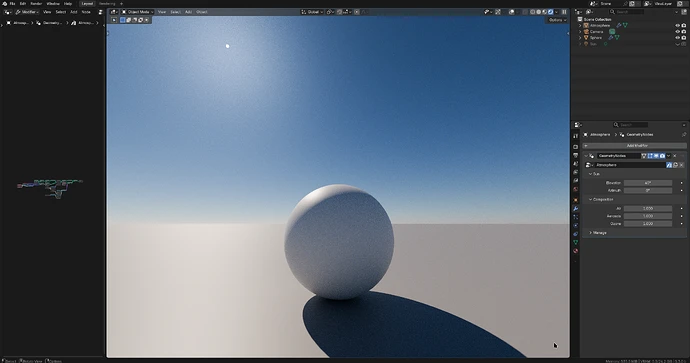Open the Modifier node tree type dropdown
Viewport: 690px width, 363px height.
coord(27,12)
